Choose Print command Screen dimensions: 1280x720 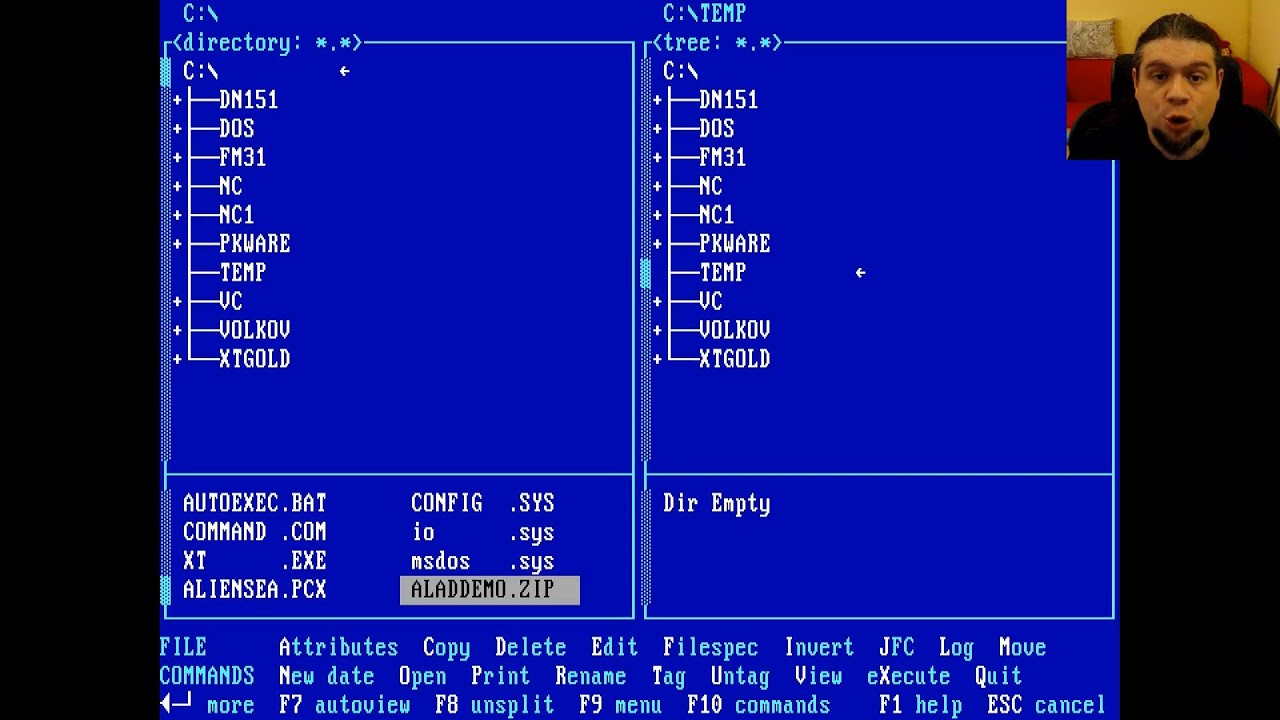[x=500, y=677]
